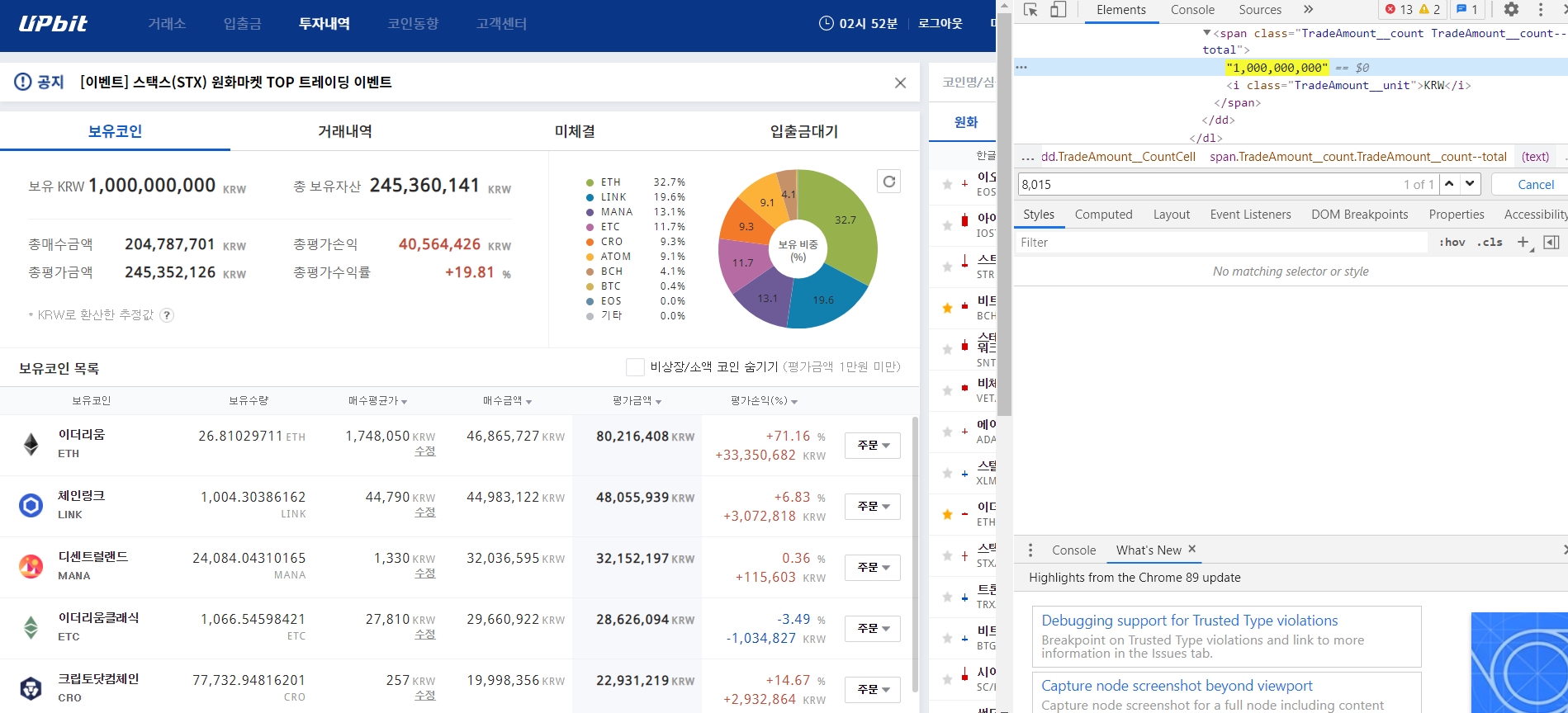Open Debugging support for Trusted Type violations link
This screenshot has width=1568, height=713.
(x=1189, y=621)
